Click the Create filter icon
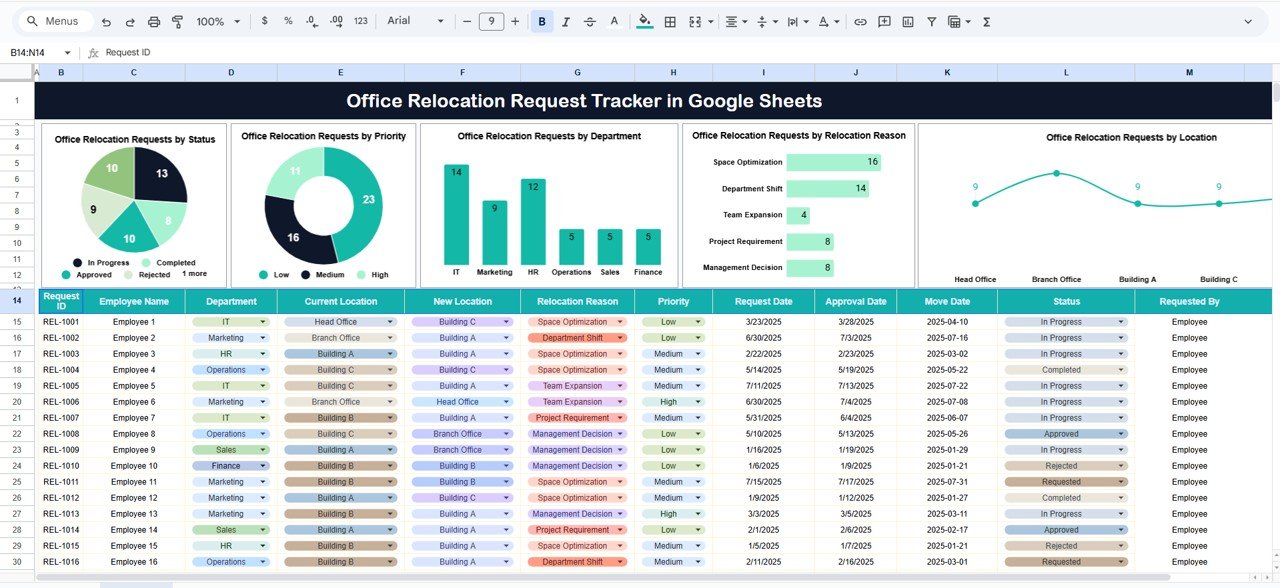This screenshot has width=1280, height=588. pyautogui.click(x=931, y=20)
